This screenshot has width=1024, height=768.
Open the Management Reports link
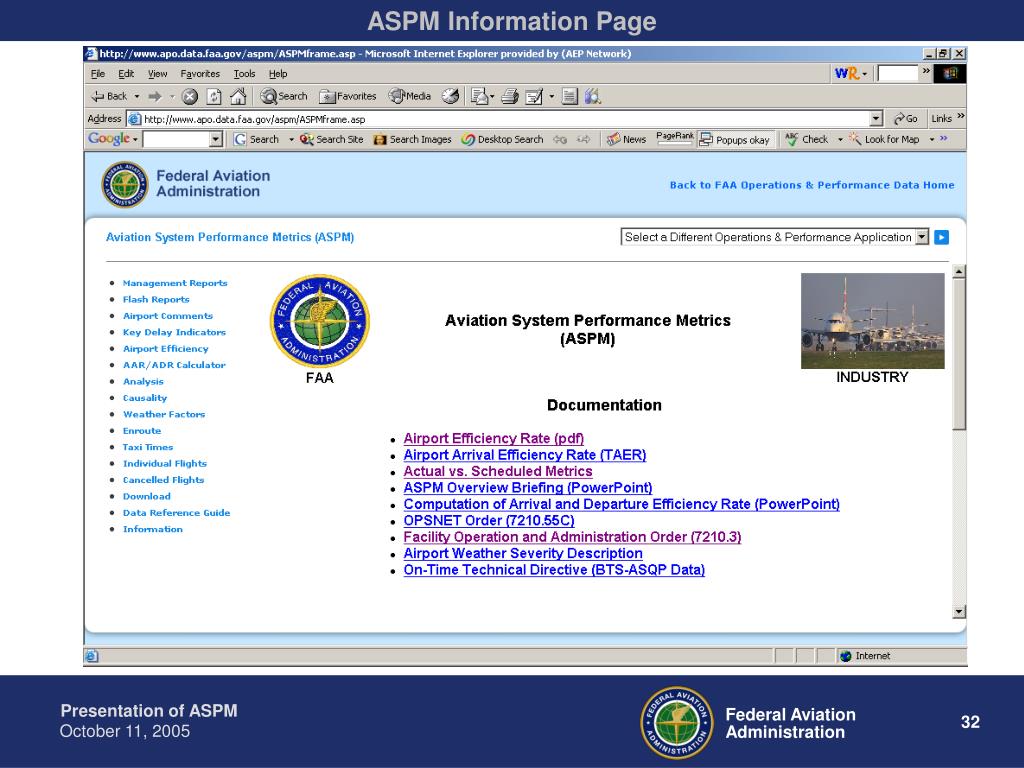pos(175,283)
